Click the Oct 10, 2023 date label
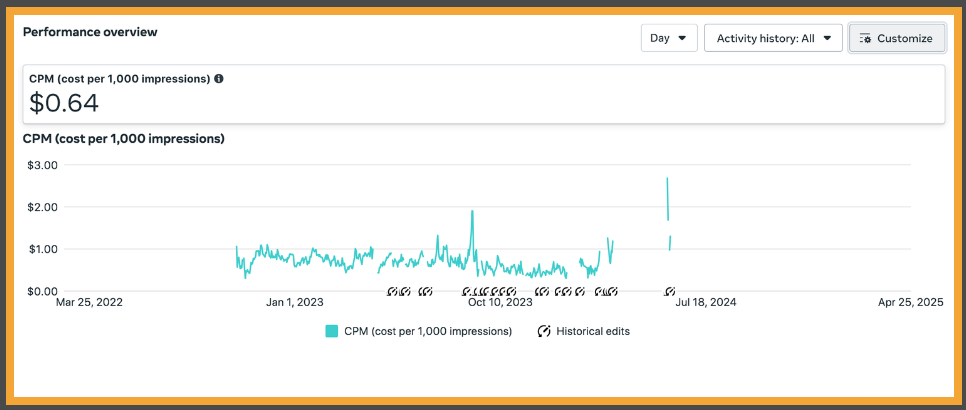The height and width of the screenshot is (410, 966). 500,302
